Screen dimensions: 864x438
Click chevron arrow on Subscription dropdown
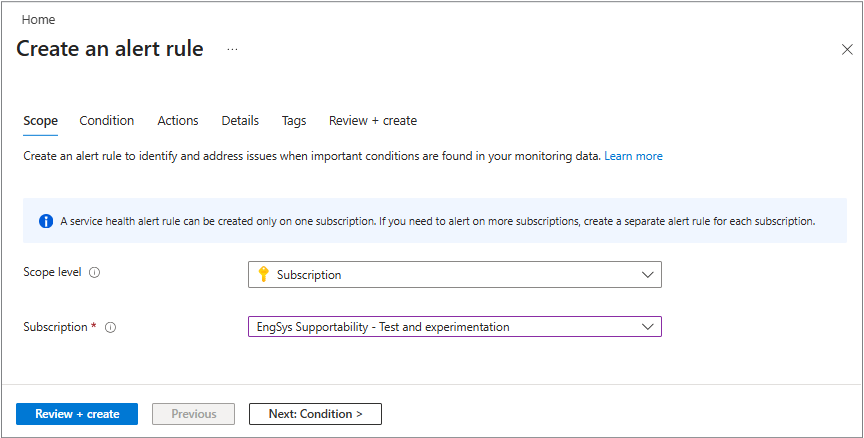pos(647,327)
